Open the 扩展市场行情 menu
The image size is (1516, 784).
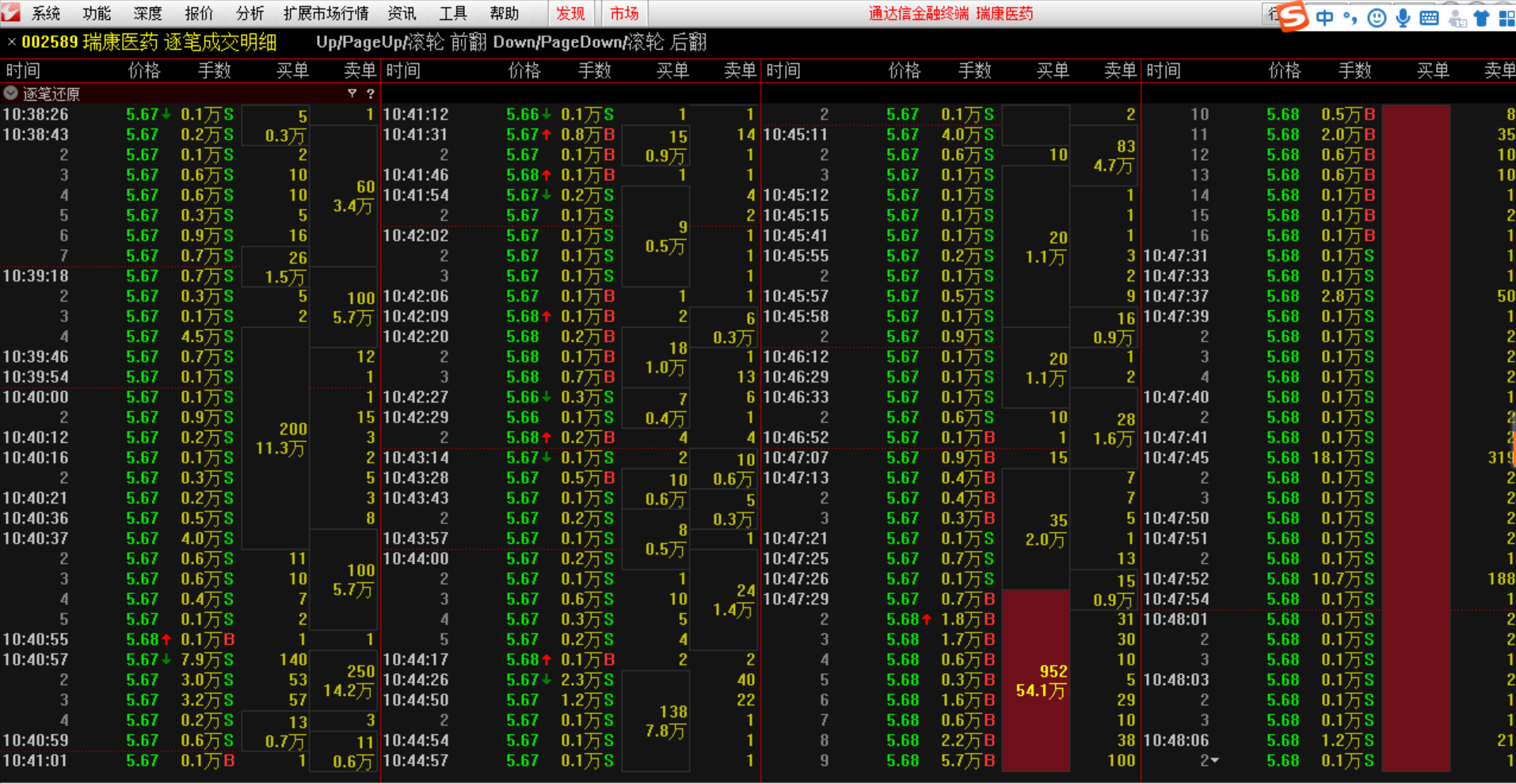(x=326, y=13)
